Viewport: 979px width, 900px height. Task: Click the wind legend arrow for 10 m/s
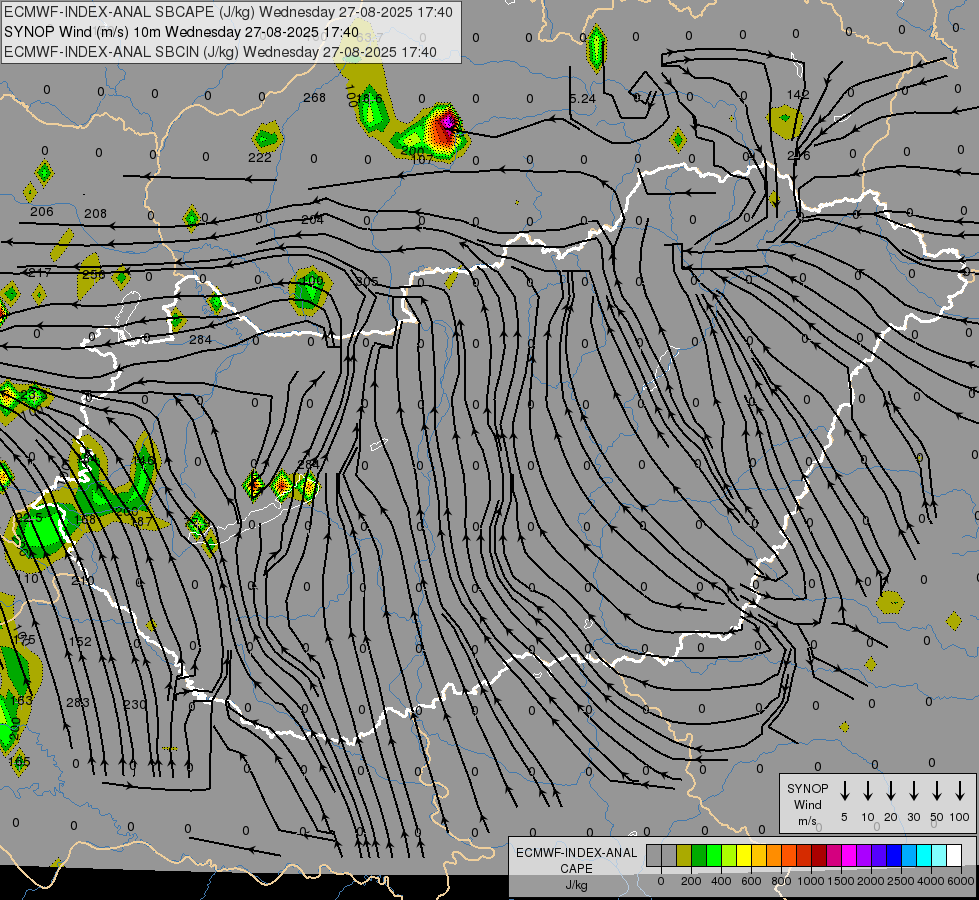pyautogui.click(x=867, y=791)
